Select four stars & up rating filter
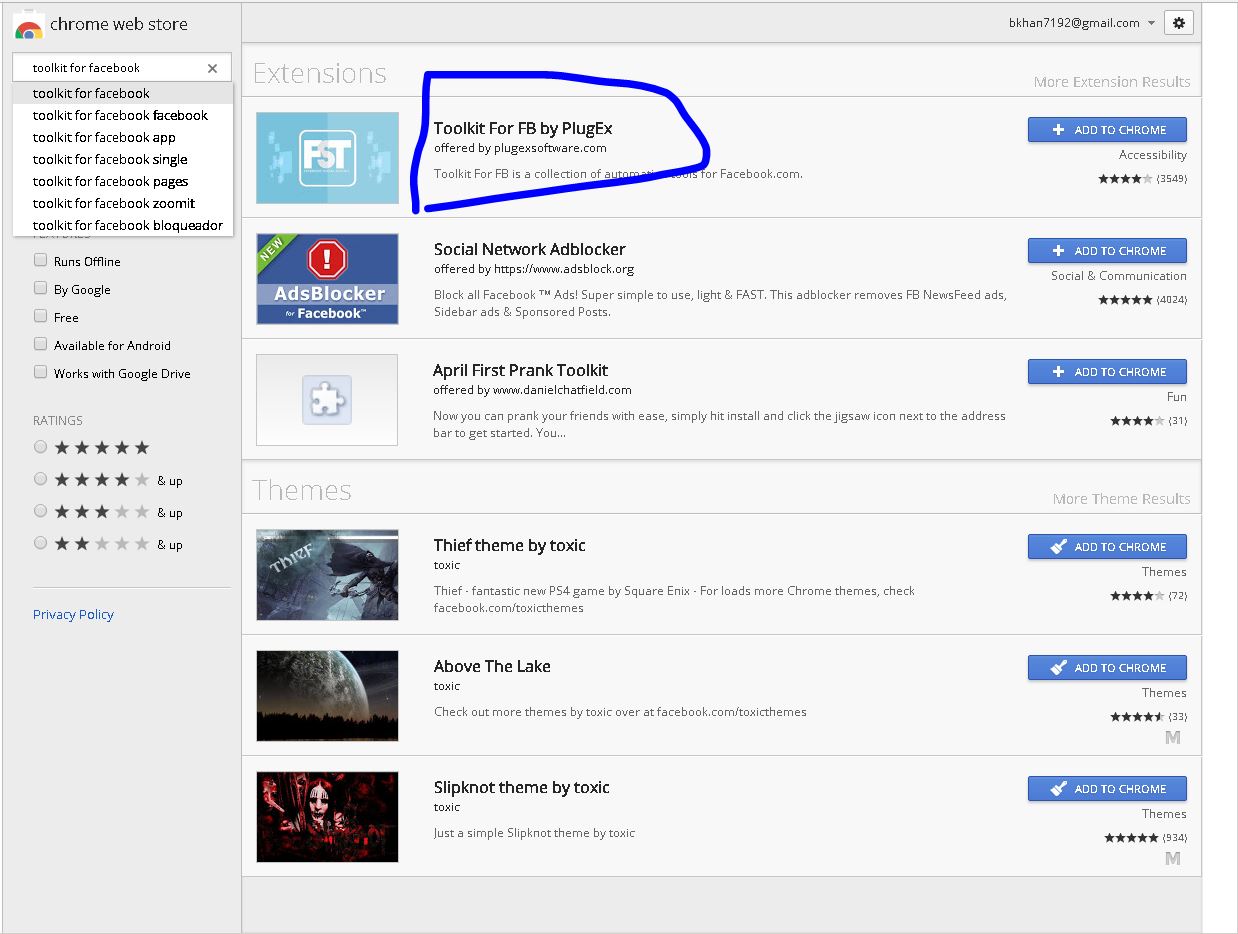This screenshot has height=934, width=1238. pyautogui.click(x=41, y=479)
